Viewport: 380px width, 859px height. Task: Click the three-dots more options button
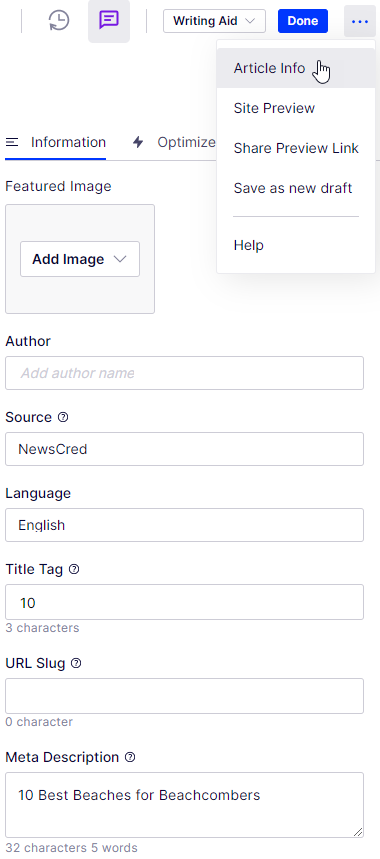click(x=360, y=21)
